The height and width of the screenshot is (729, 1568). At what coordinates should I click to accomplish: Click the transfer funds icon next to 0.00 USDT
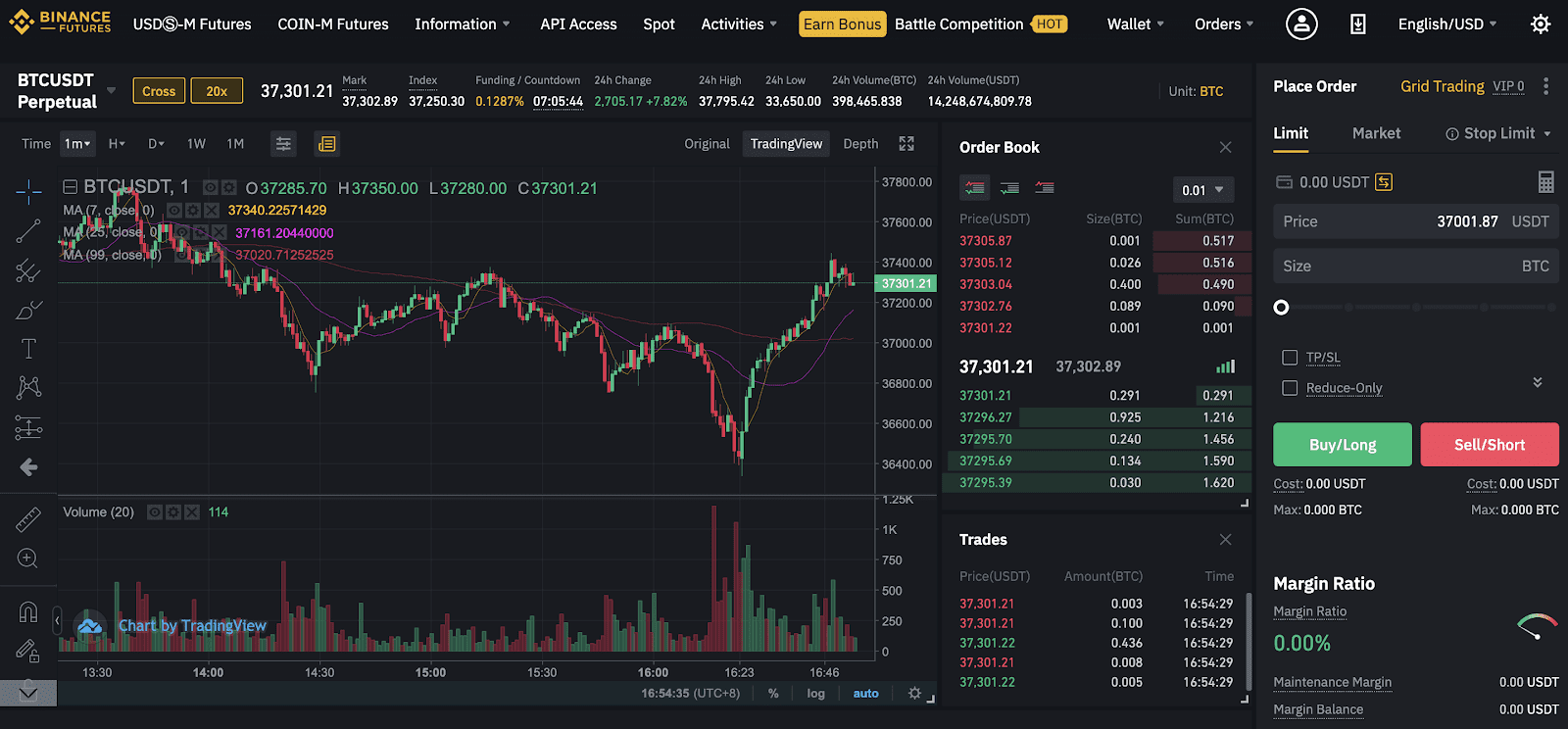[x=1384, y=182]
